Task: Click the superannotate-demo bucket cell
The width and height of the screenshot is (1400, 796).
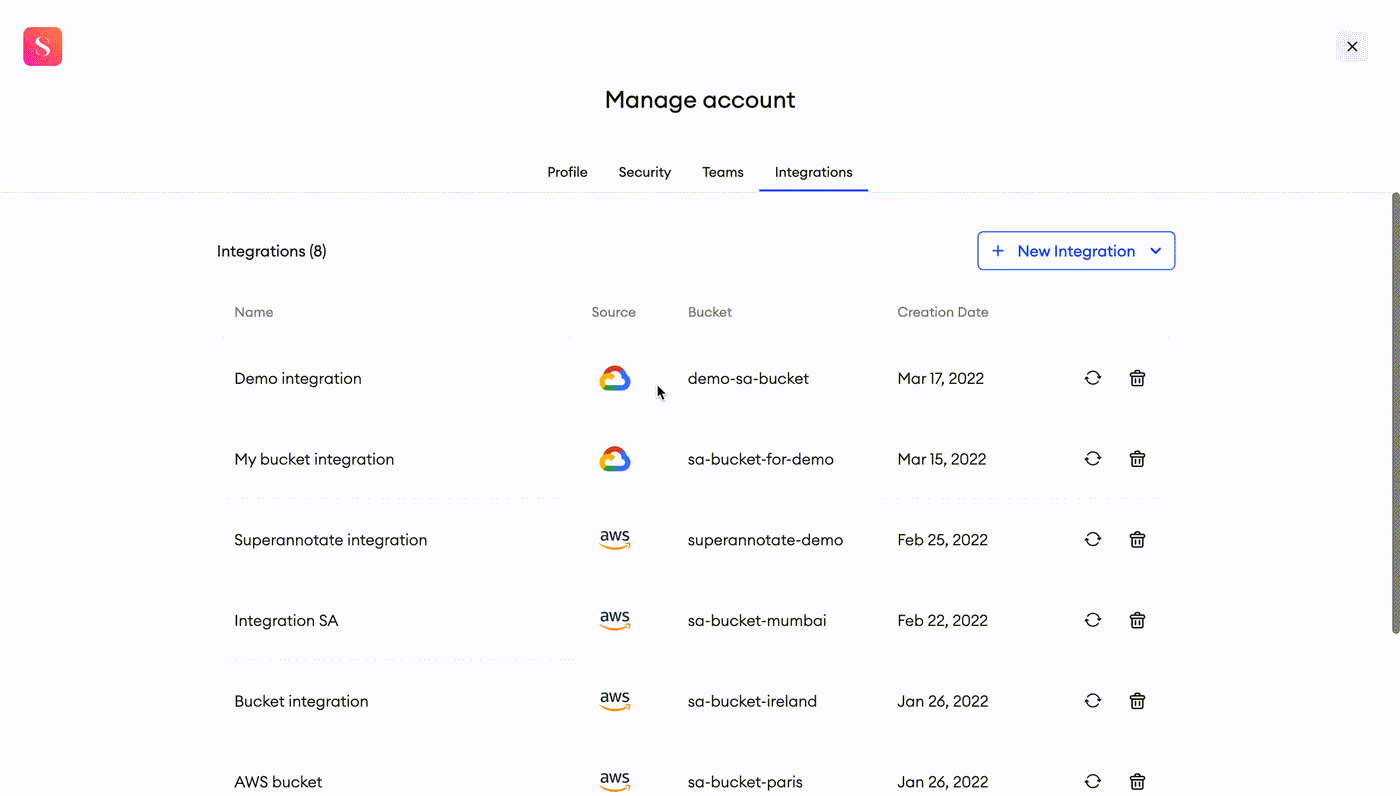Action: point(766,540)
